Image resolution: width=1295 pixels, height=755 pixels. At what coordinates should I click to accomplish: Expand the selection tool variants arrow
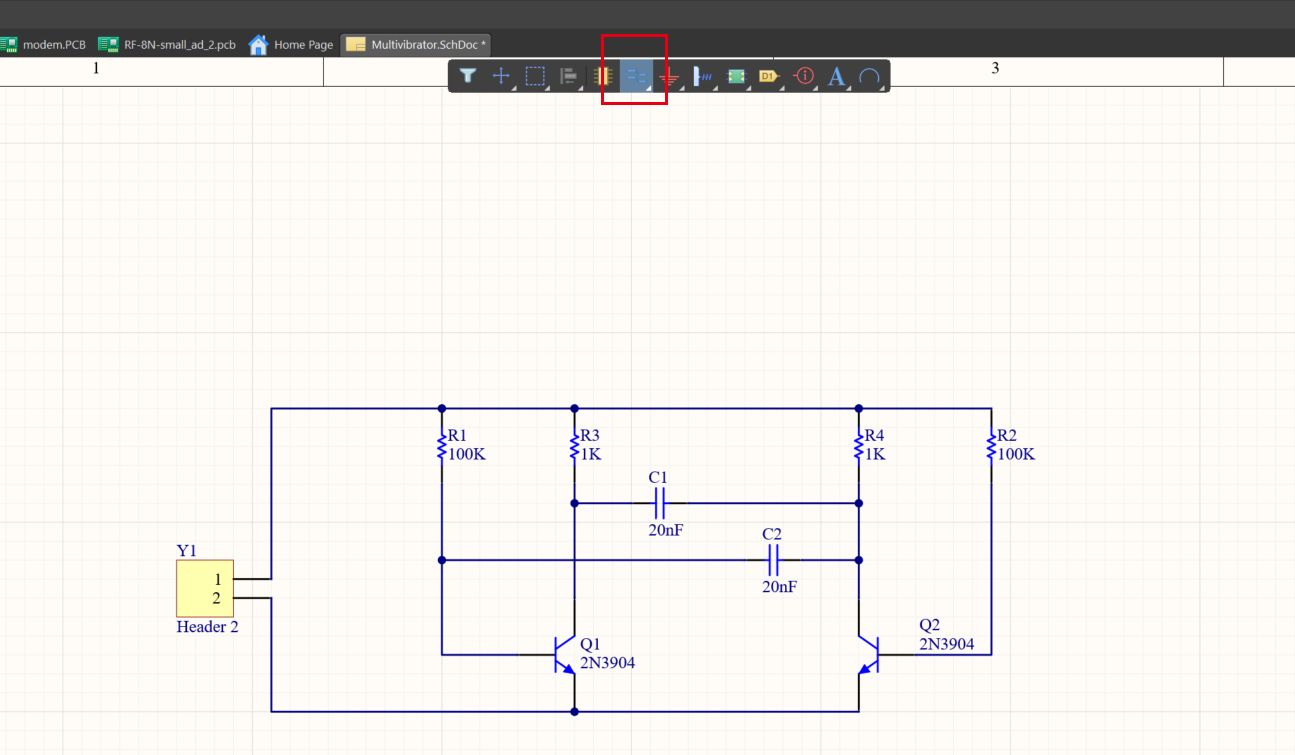(547, 87)
